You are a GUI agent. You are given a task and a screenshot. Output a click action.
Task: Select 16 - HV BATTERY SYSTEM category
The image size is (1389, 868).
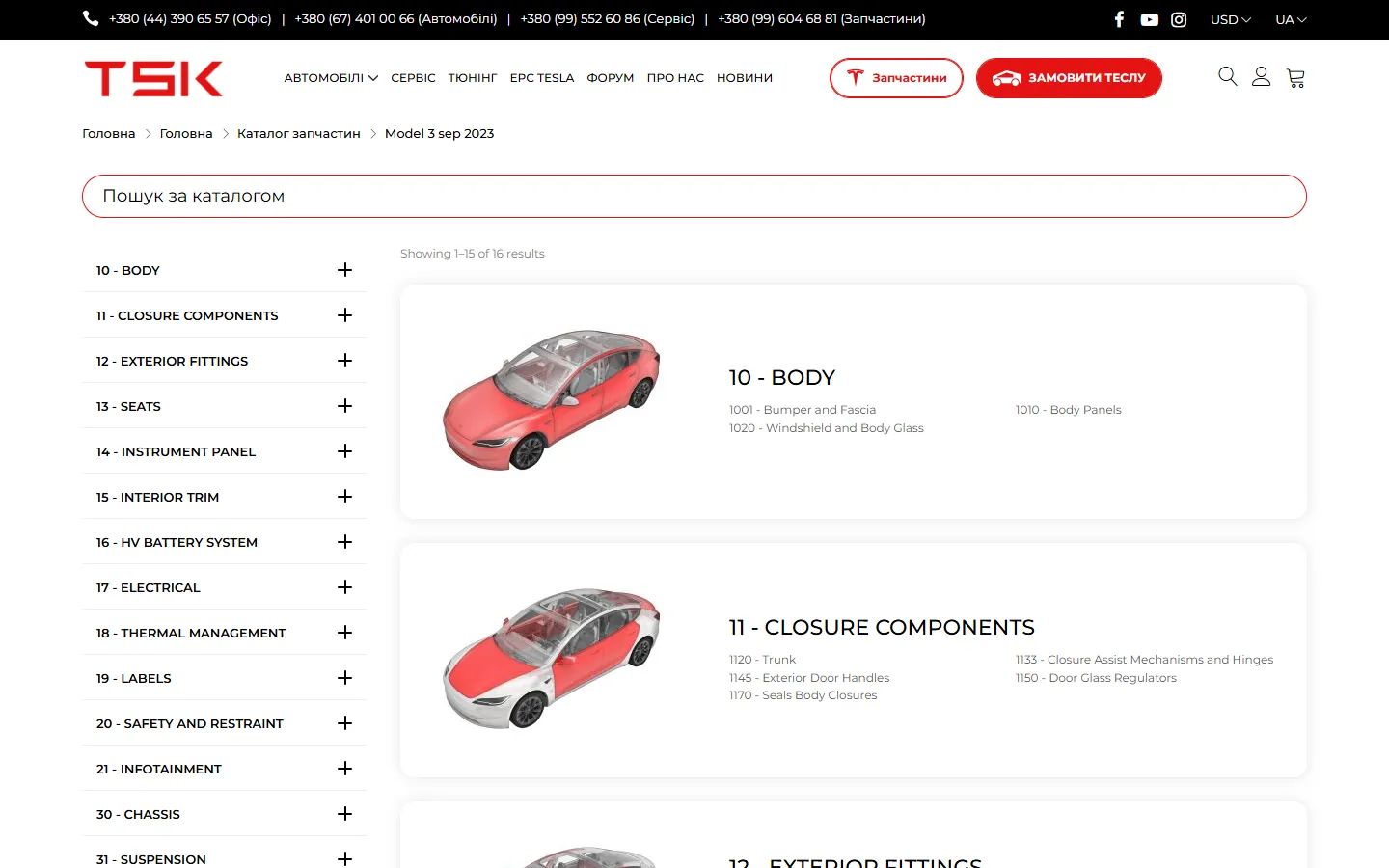[177, 543]
